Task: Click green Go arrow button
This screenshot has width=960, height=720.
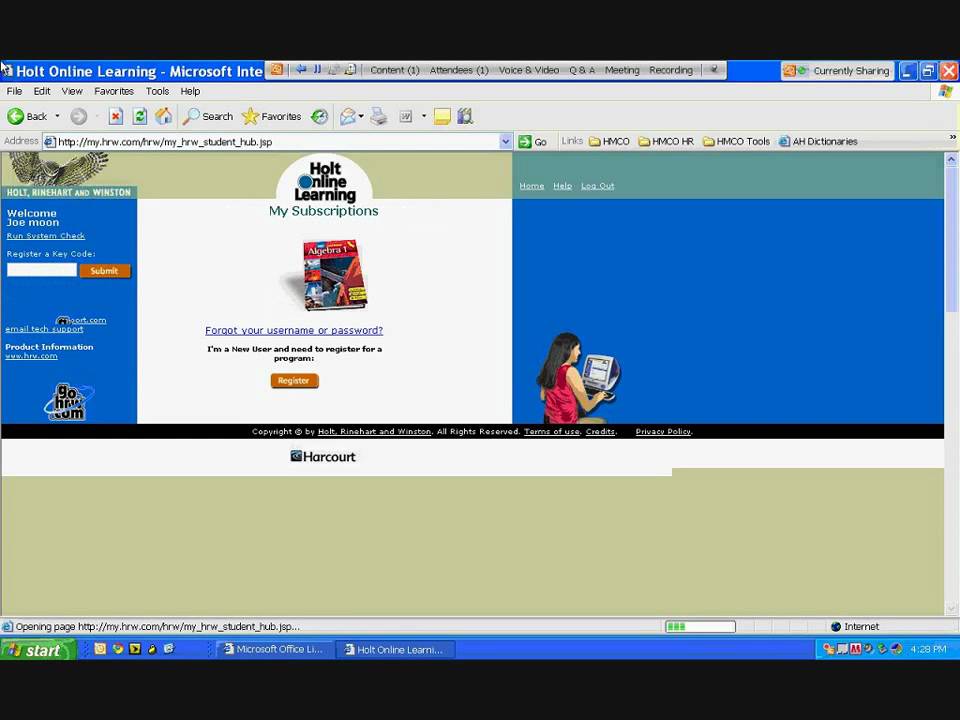Action: tap(533, 141)
